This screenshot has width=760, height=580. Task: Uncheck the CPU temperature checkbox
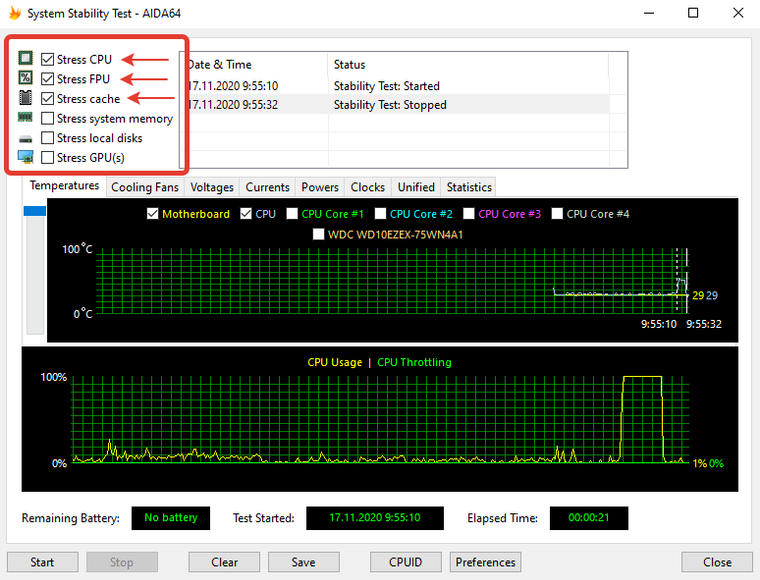pyautogui.click(x=246, y=214)
